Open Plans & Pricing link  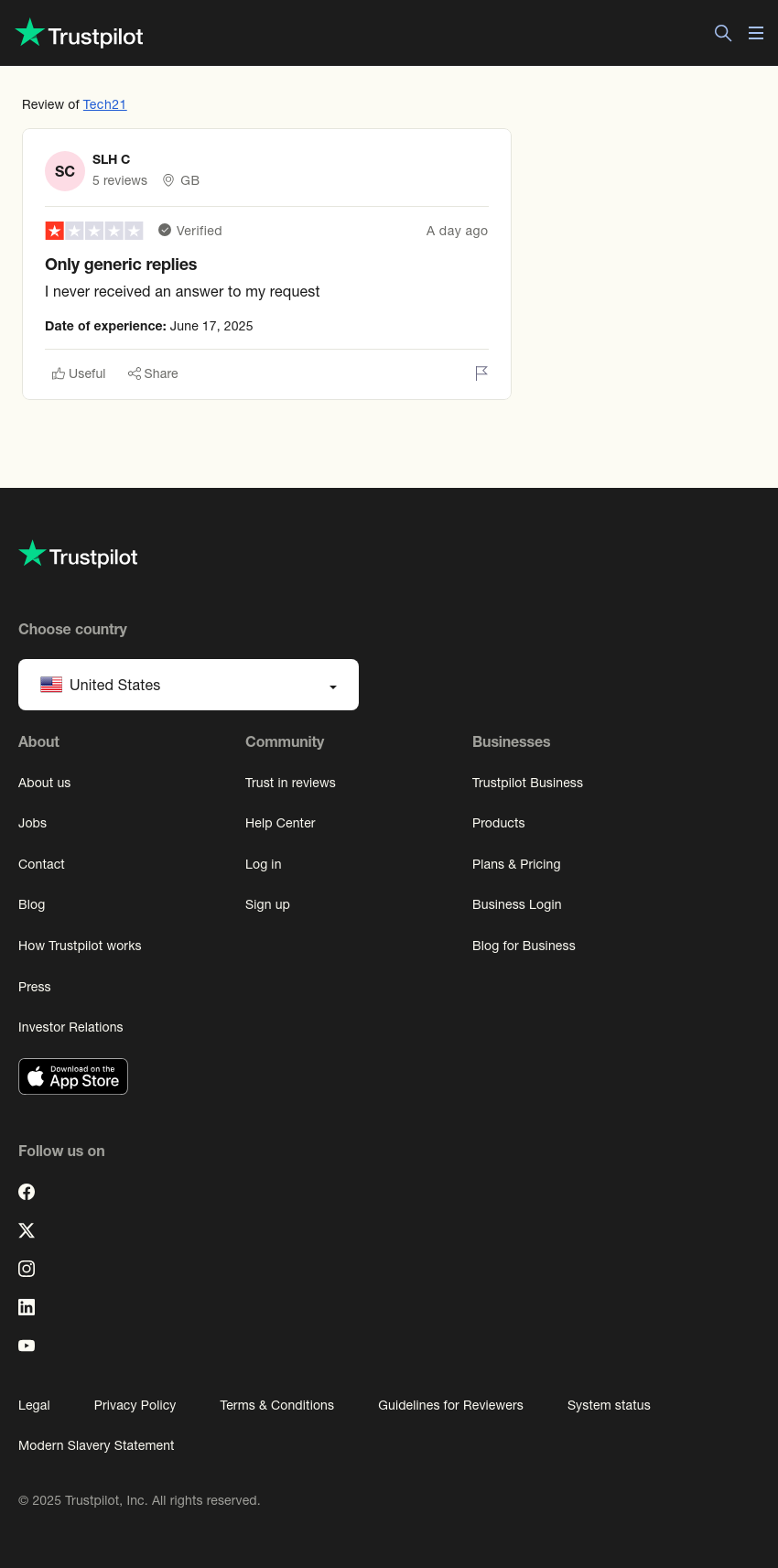point(516,864)
